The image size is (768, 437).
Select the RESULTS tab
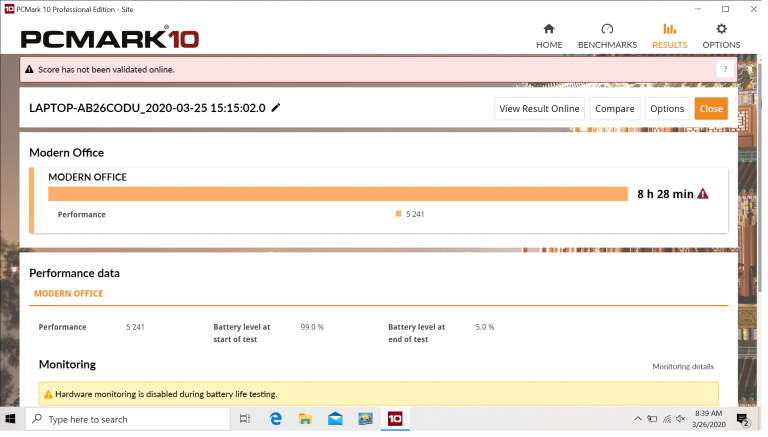pyautogui.click(x=670, y=36)
